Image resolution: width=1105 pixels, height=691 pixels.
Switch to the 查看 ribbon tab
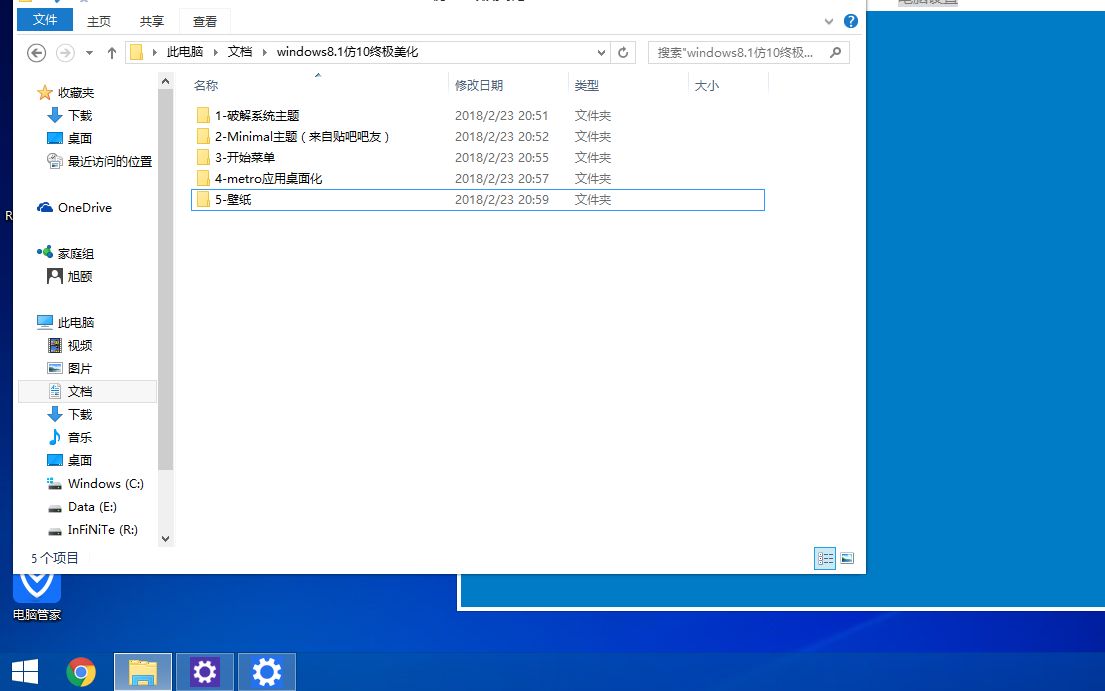204,21
